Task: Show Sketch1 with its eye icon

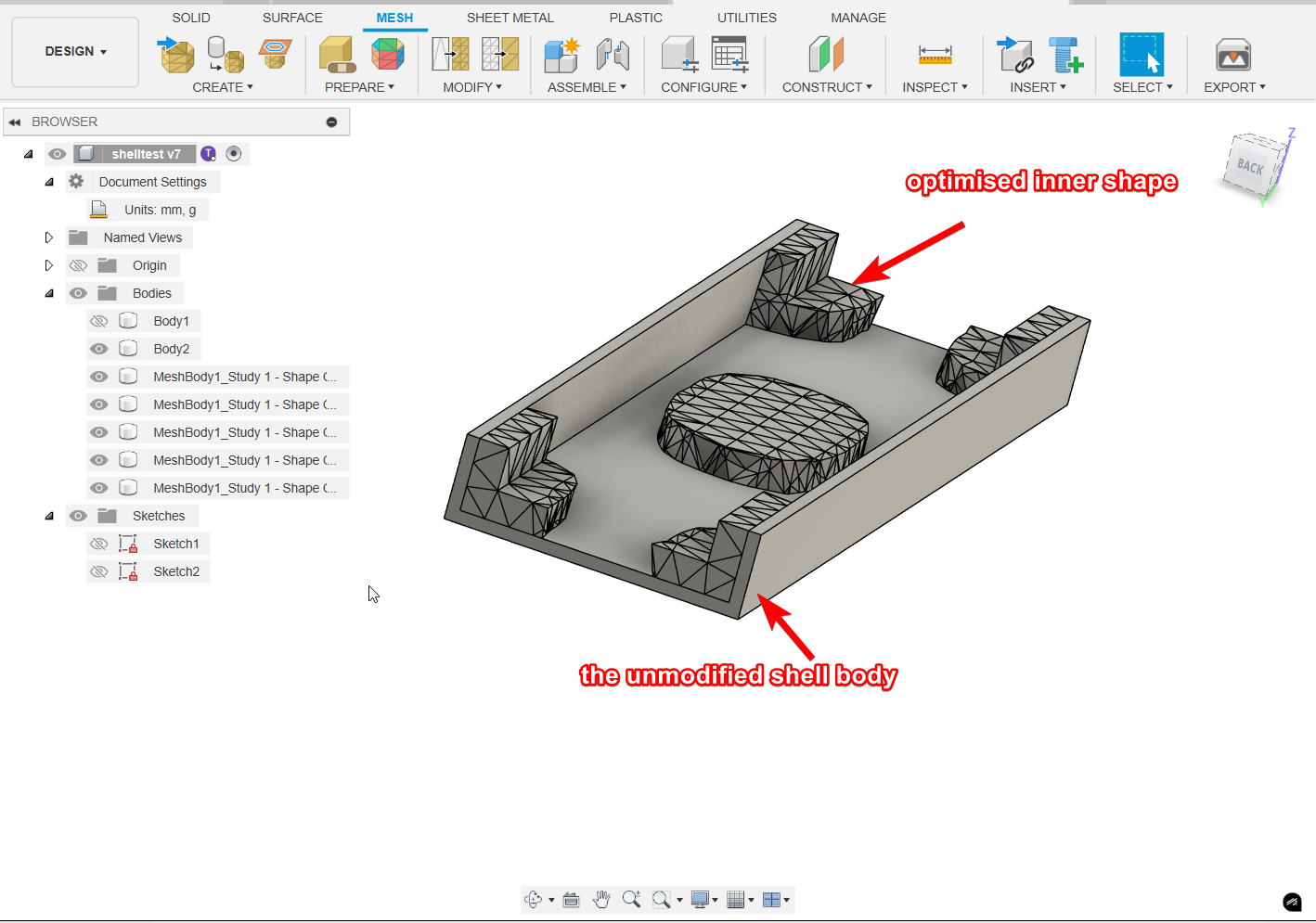Action: point(99,544)
